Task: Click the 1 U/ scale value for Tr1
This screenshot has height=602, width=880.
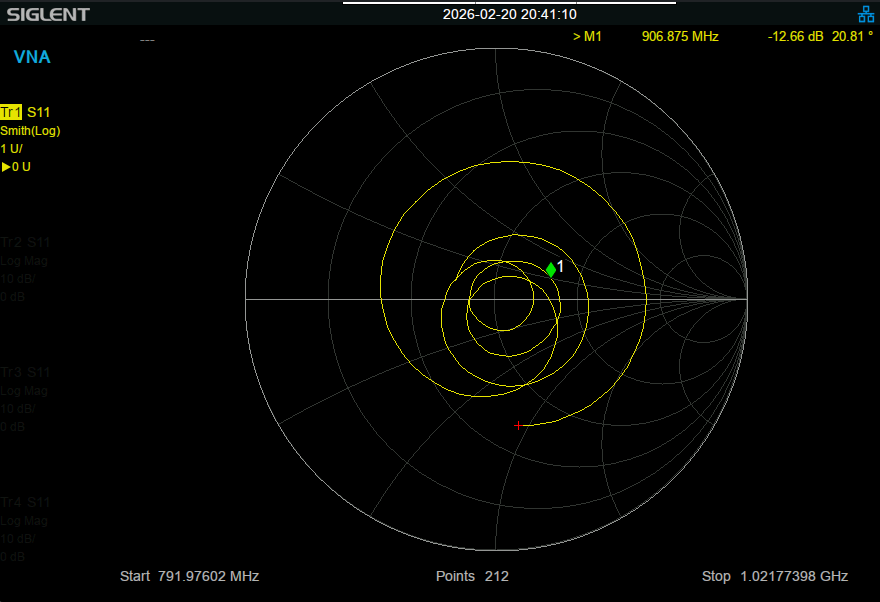Action: (x=15, y=148)
